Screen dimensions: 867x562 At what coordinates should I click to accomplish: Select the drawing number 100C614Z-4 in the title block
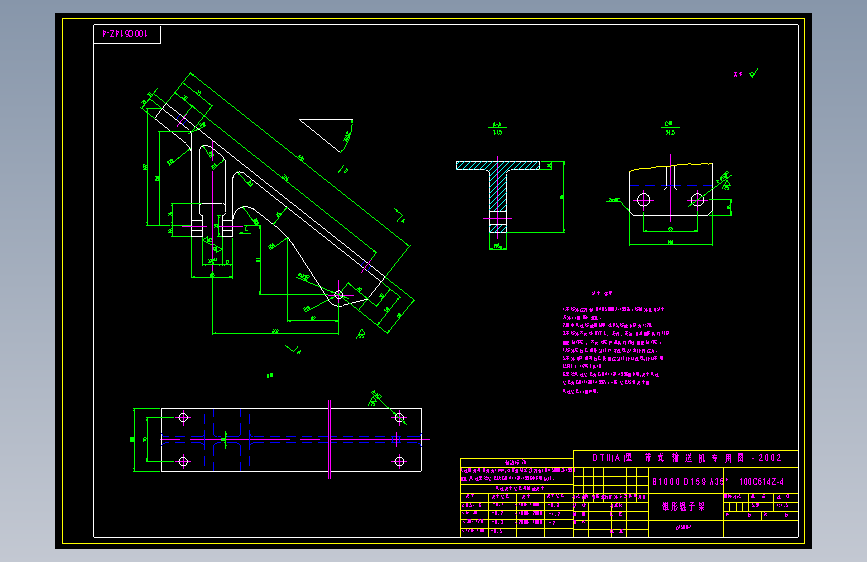coord(761,482)
